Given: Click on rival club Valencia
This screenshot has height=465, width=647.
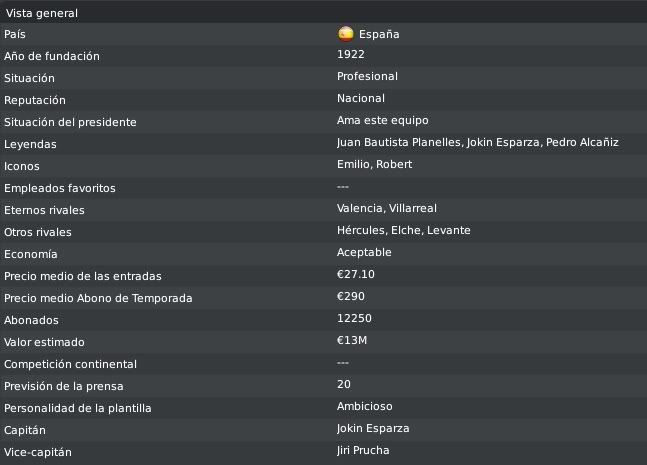Looking at the screenshot, I should tap(359, 208).
